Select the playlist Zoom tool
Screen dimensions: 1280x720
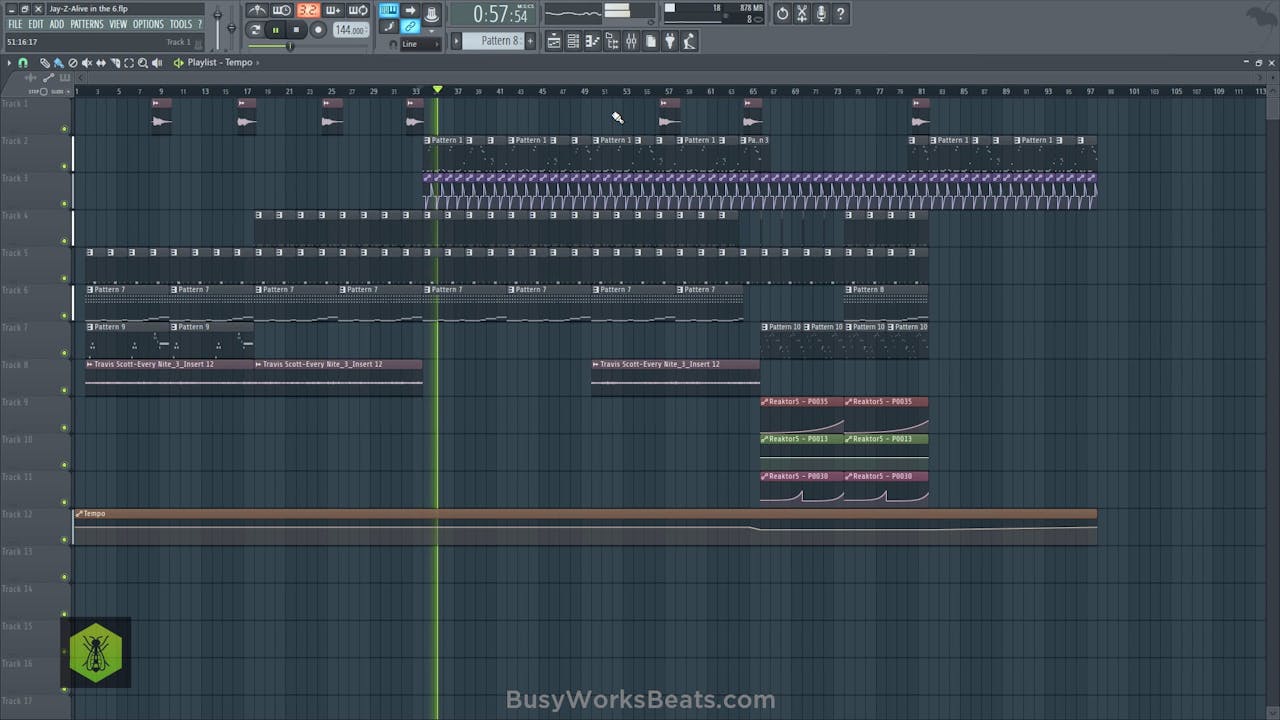pyautogui.click(x=143, y=63)
